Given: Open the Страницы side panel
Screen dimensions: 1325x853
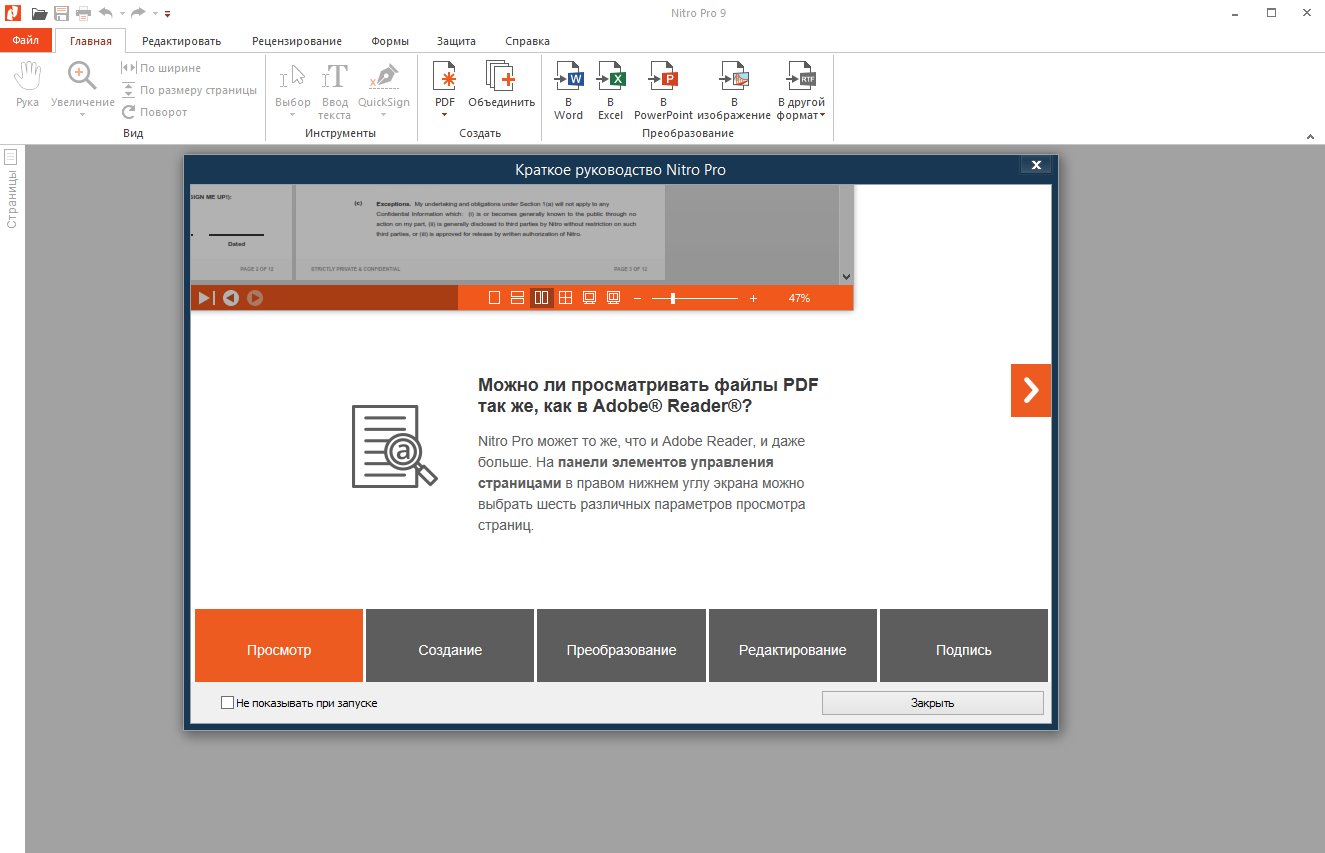Looking at the screenshot, I should click(11, 189).
